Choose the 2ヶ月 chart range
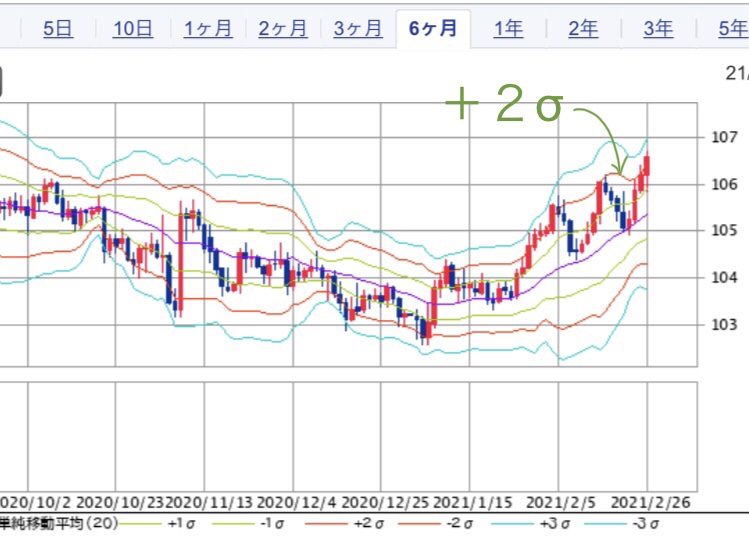 (283, 29)
